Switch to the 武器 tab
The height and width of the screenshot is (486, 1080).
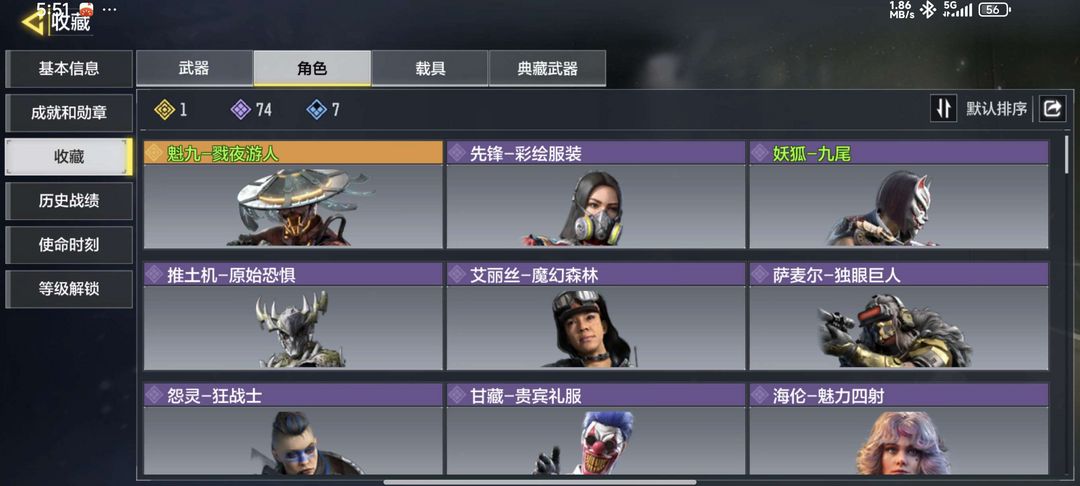[x=194, y=68]
